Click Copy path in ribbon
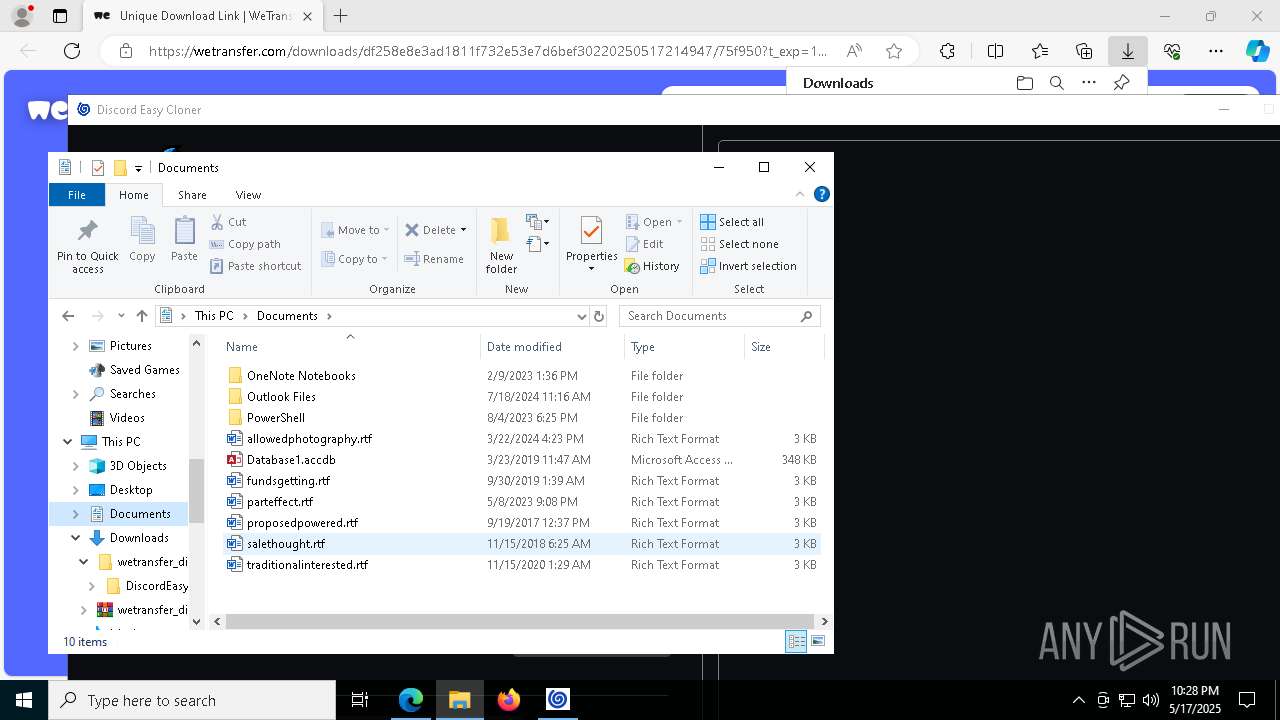This screenshot has height=720, width=1280. 245,244
